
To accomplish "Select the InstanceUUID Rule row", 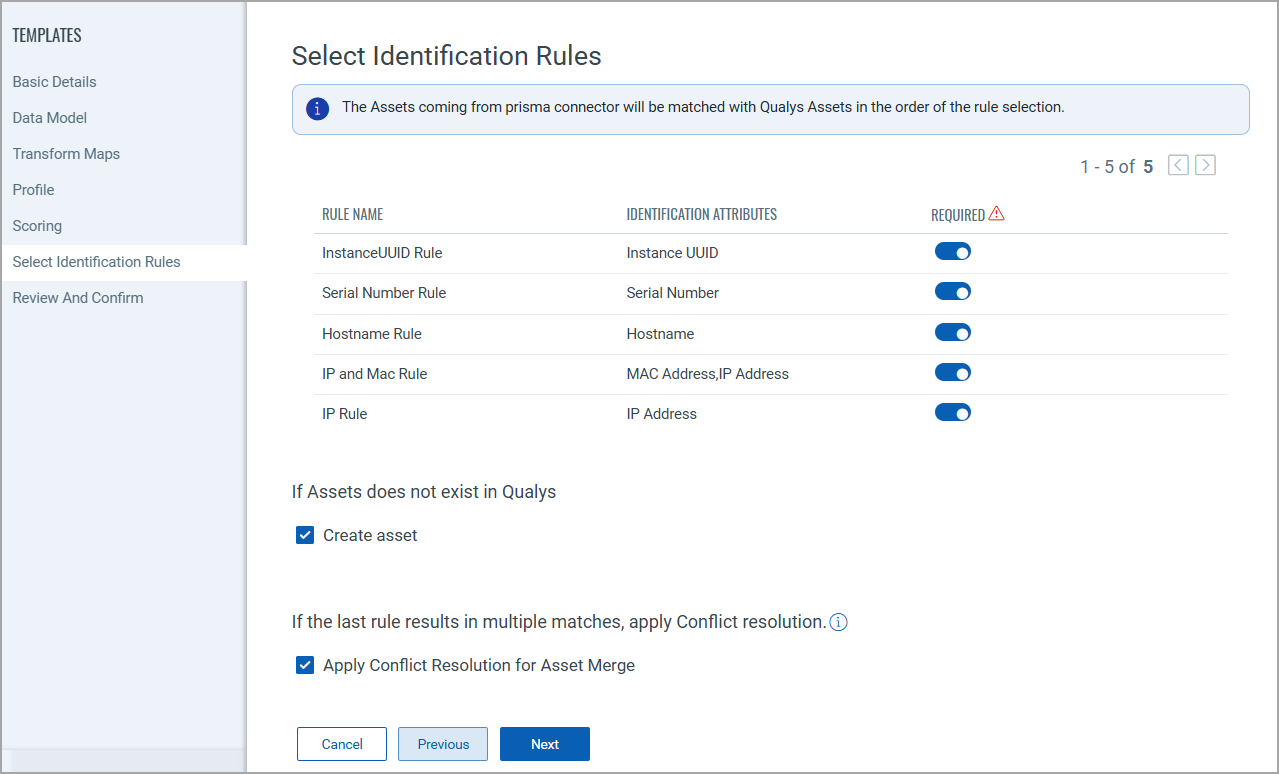I will click(382, 253).
